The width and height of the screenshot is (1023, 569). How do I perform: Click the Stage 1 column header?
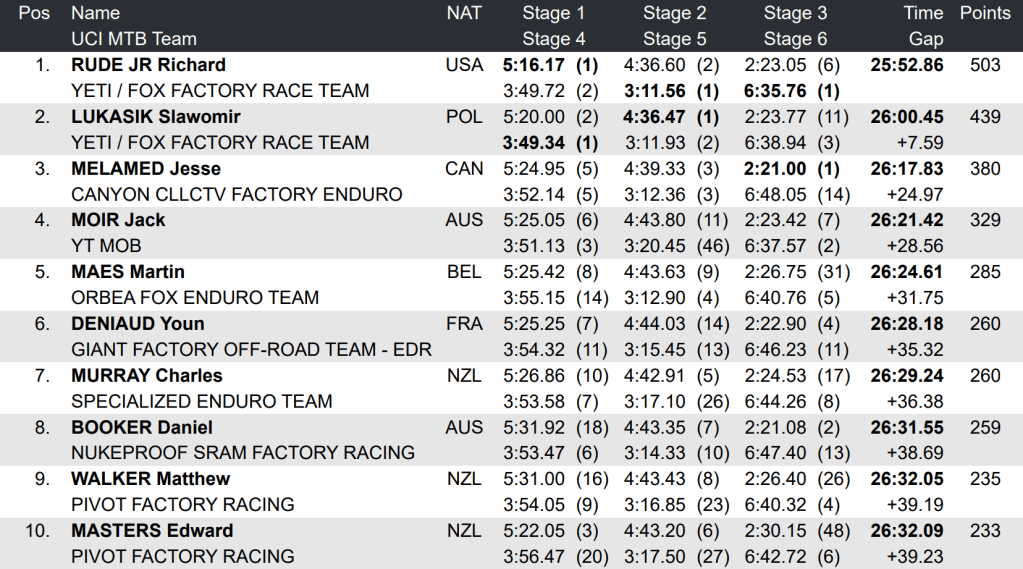pos(553,13)
